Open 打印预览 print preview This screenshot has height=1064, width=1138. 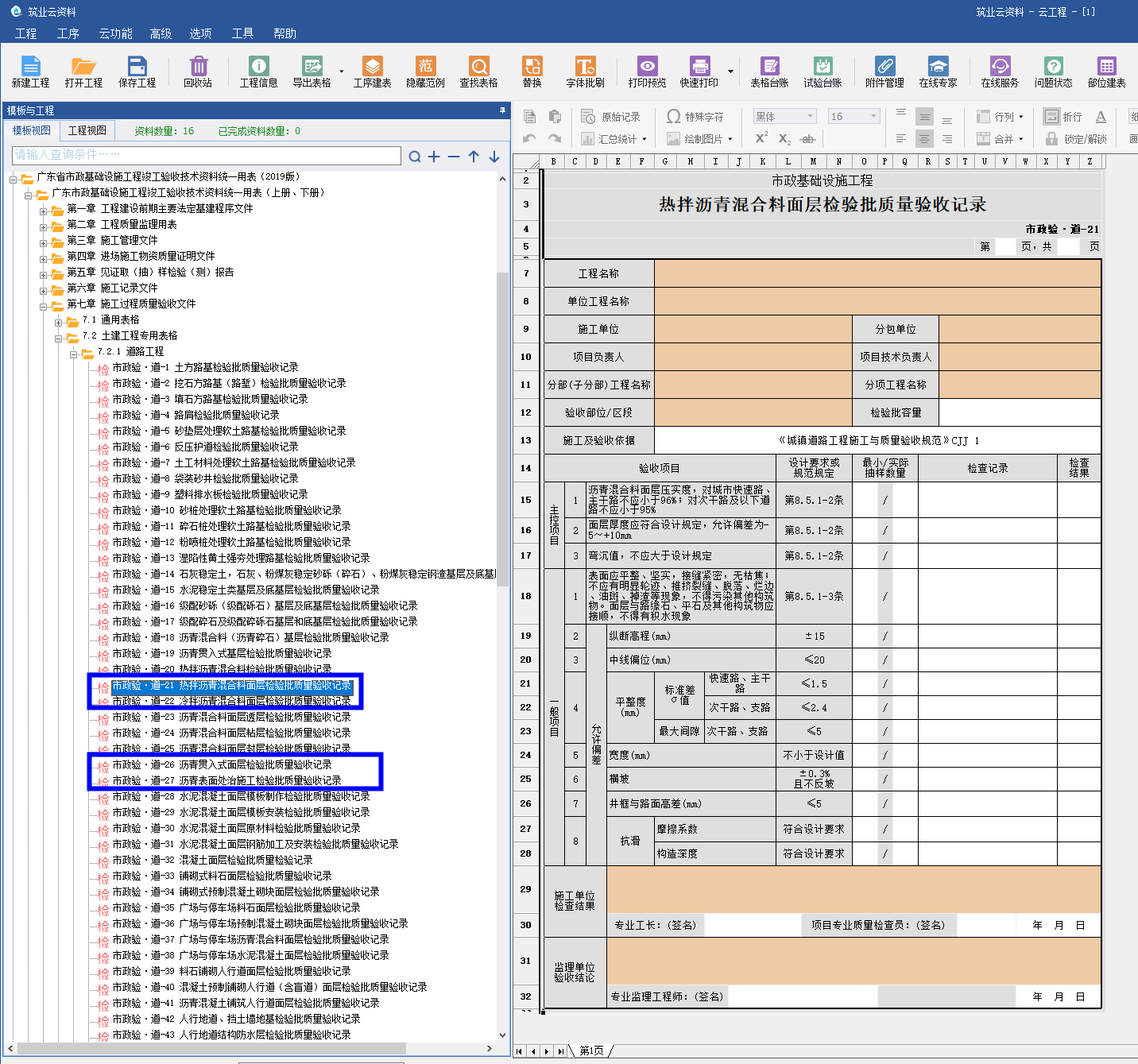647,72
